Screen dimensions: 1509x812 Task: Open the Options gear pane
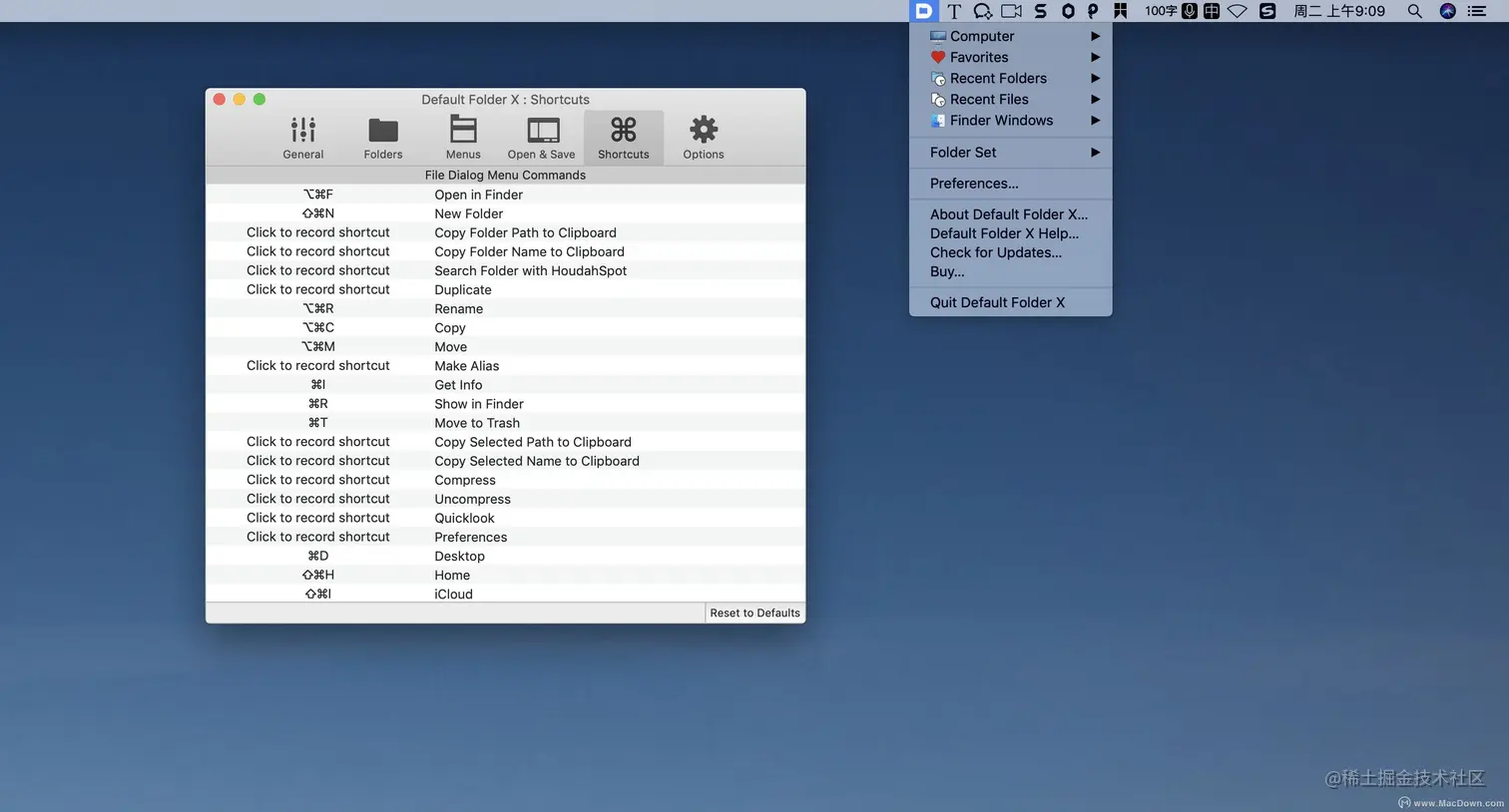click(704, 138)
